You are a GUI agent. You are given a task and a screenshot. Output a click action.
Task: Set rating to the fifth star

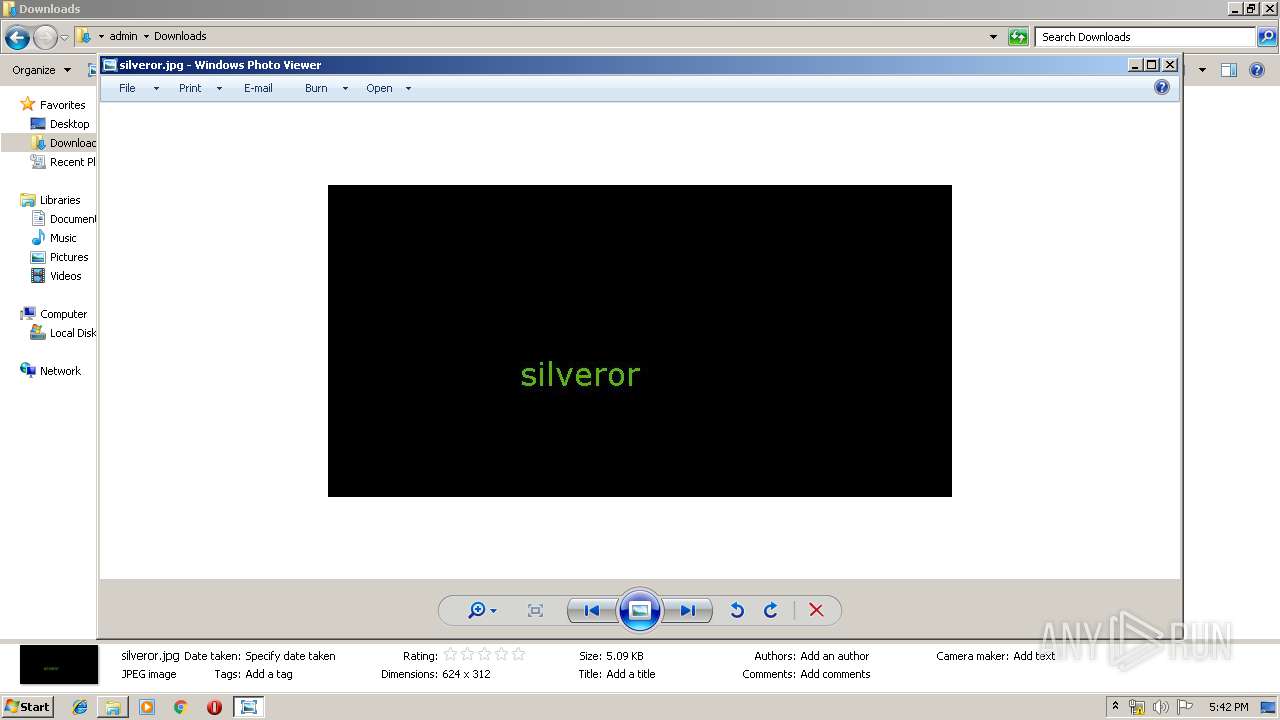point(518,655)
